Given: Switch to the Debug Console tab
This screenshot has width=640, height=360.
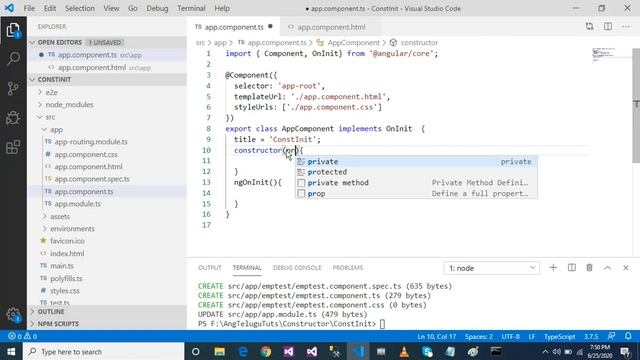Looking at the screenshot, I should pyautogui.click(x=297, y=268).
